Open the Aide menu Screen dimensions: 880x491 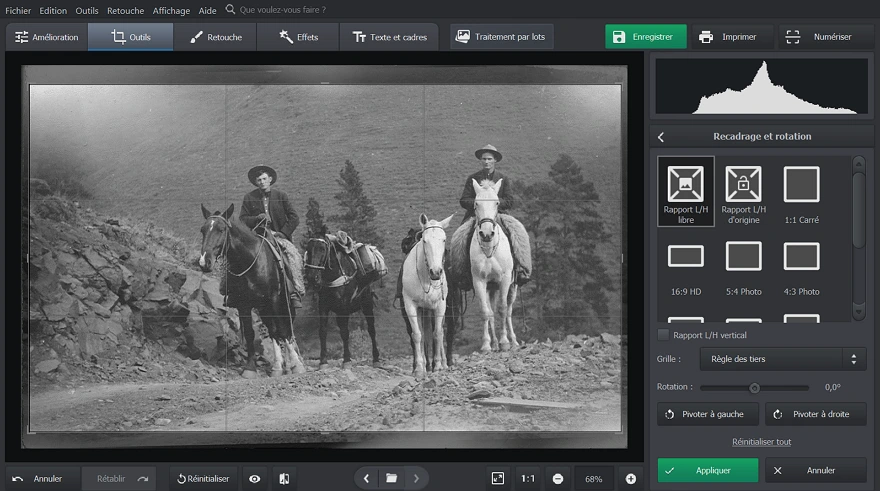point(207,10)
